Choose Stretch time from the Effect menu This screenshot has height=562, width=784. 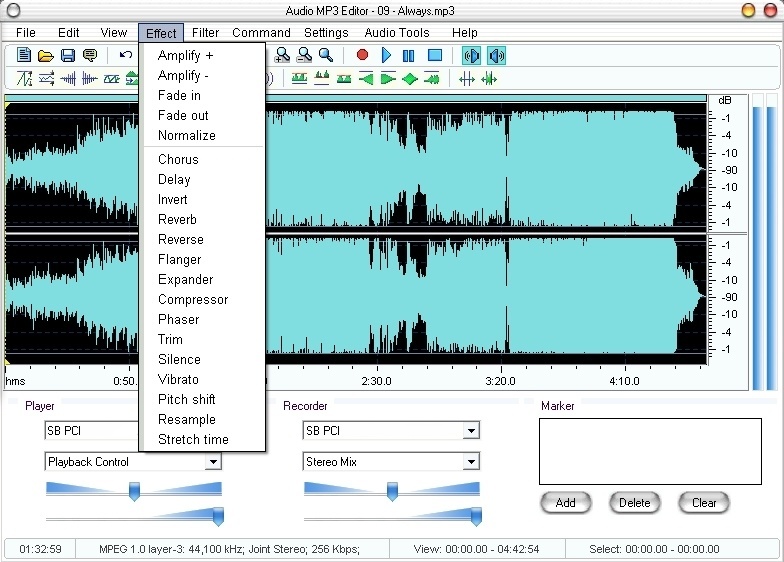(x=203, y=439)
